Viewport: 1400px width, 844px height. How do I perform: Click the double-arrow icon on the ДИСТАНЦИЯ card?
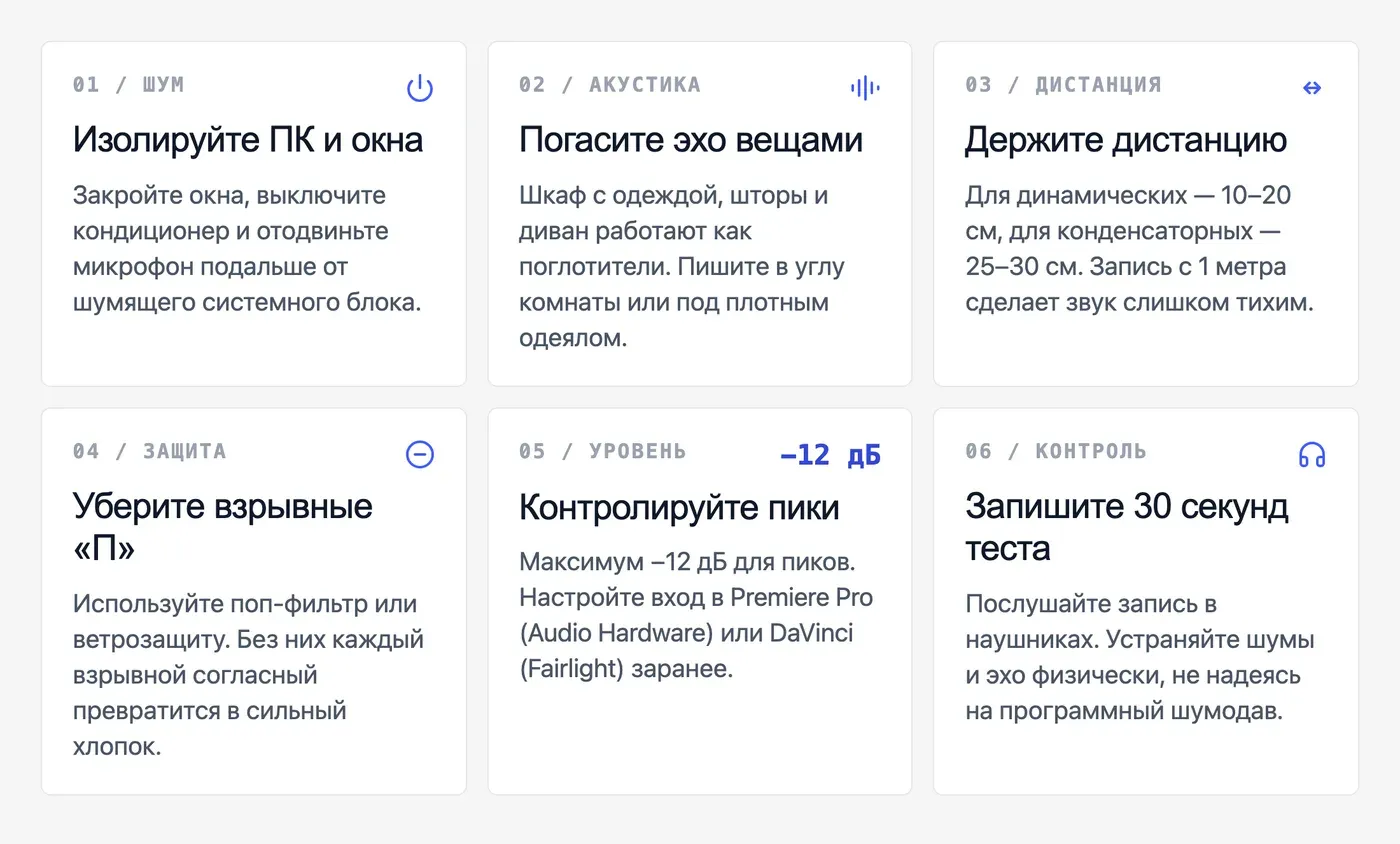click(1312, 88)
